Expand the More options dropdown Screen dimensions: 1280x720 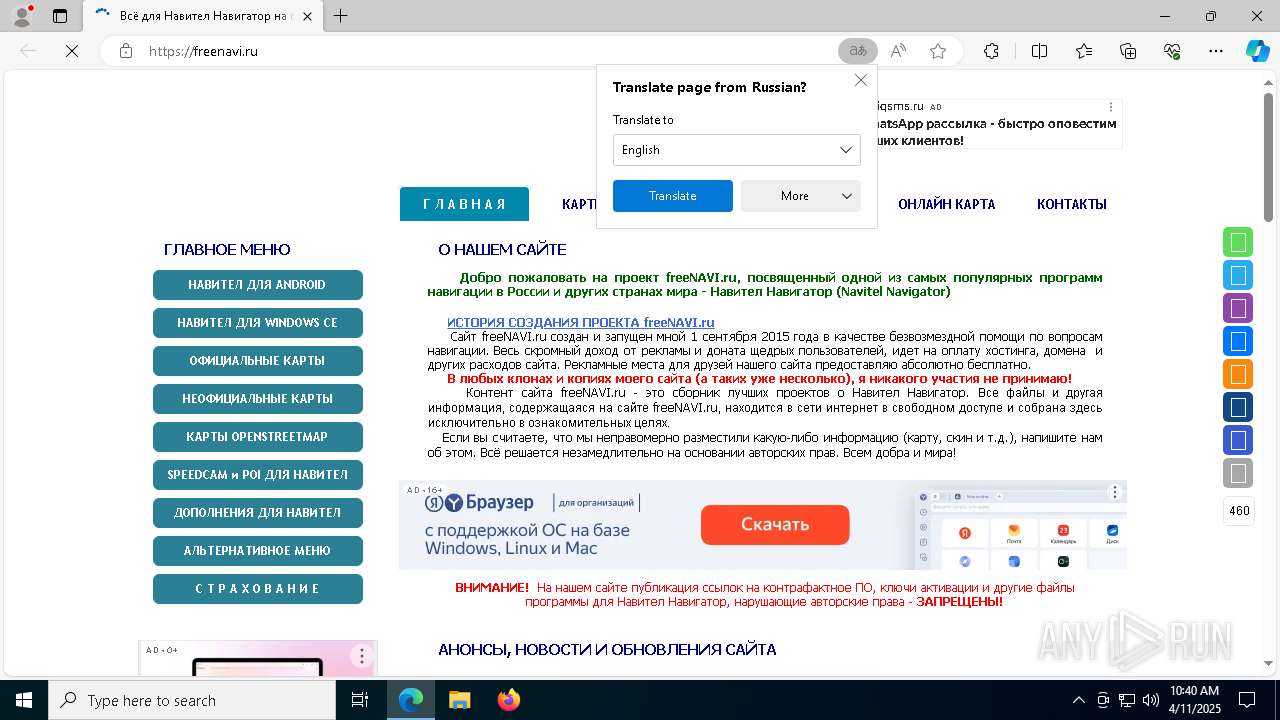click(801, 196)
